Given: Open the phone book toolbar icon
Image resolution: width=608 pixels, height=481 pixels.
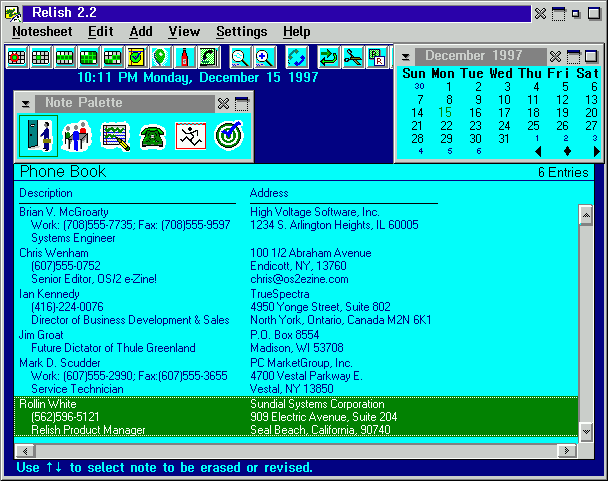Looking at the screenshot, I should point(209,57).
